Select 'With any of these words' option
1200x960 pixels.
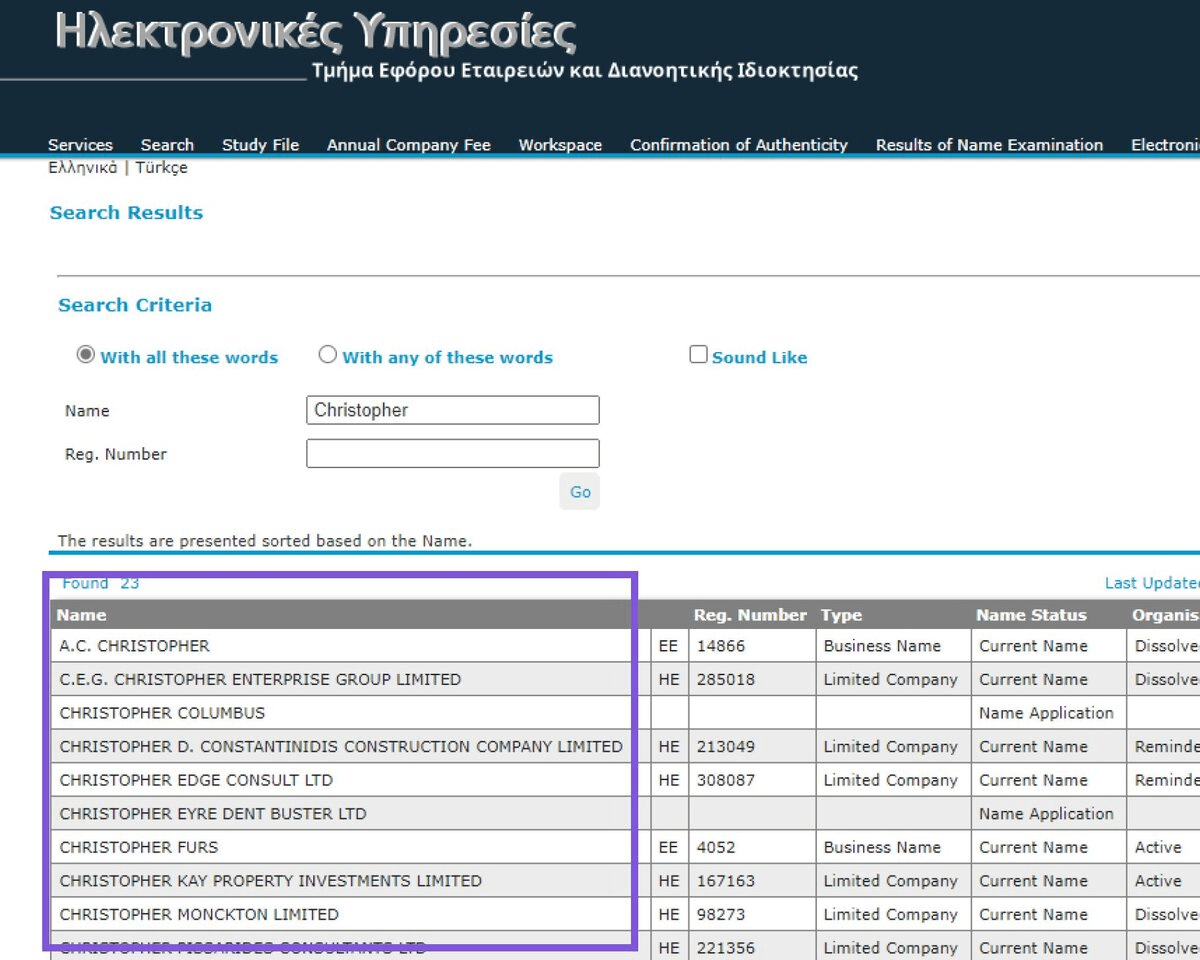pyautogui.click(x=328, y=355)
